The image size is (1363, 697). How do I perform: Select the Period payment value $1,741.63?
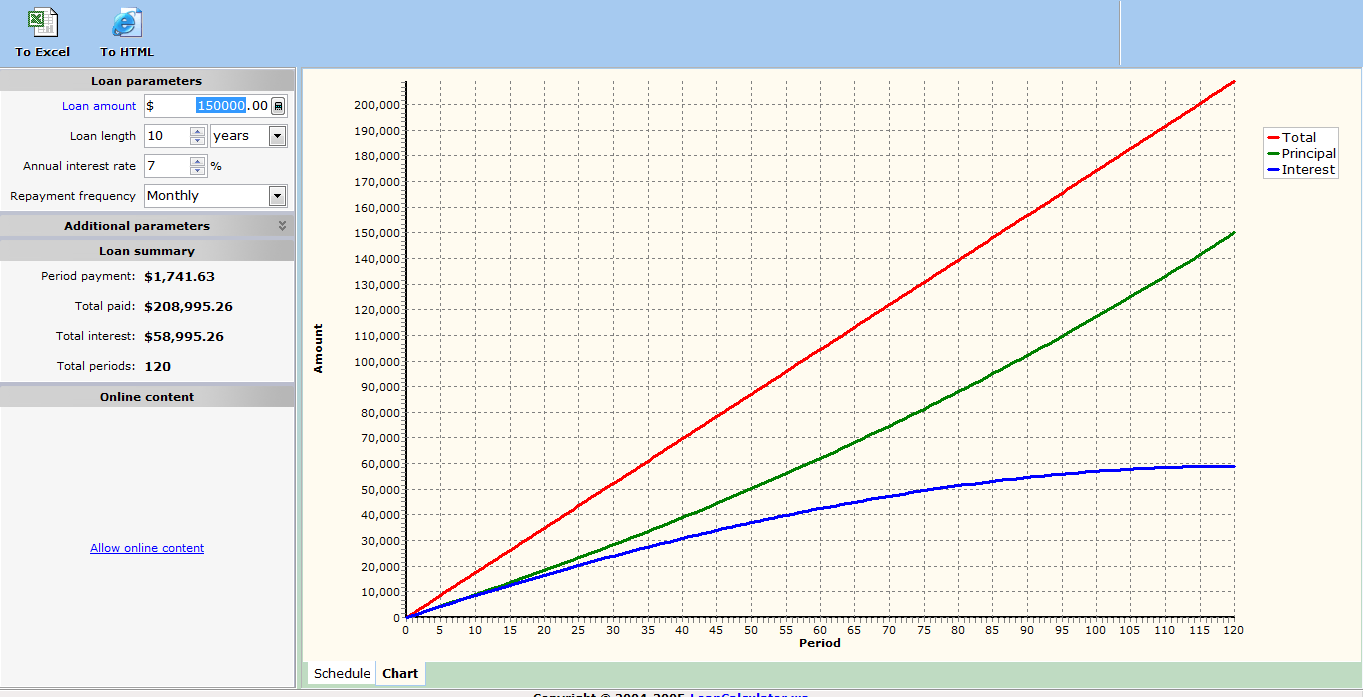pyautogui.click(x=179, y=277)
